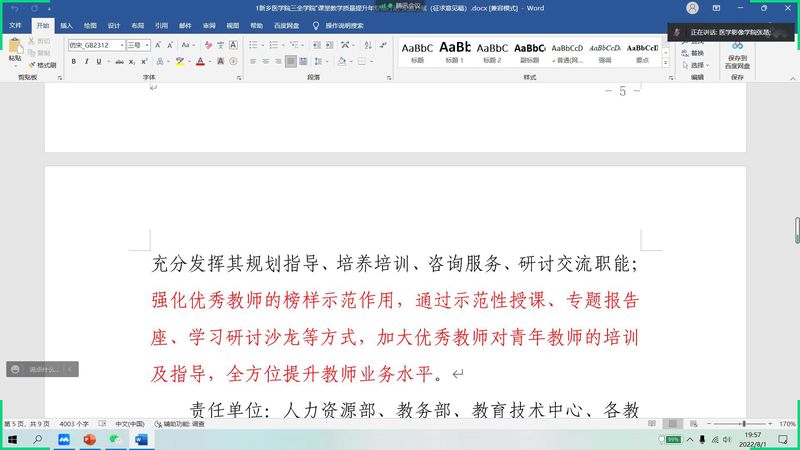Open the 插入 (Insert) ribbon tab
The height and width of the screenshot is (450, 800).
[66, 25]
